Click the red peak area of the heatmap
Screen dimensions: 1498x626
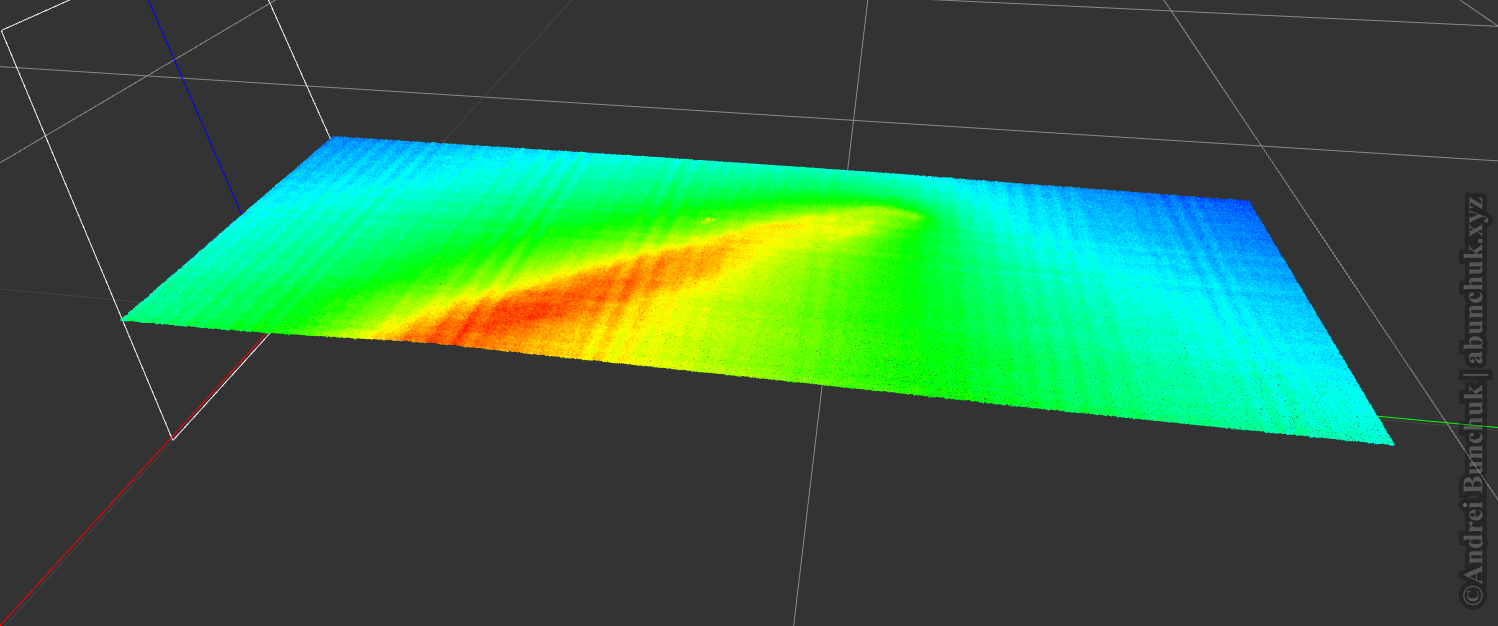coord(540,308)
